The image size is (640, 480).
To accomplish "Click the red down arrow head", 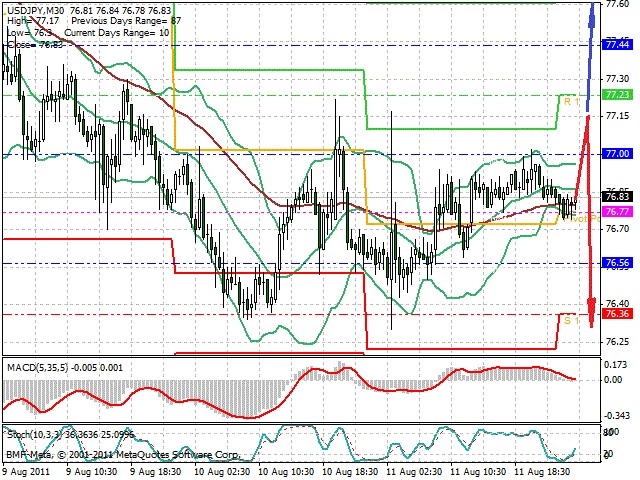I will [592, 313].
